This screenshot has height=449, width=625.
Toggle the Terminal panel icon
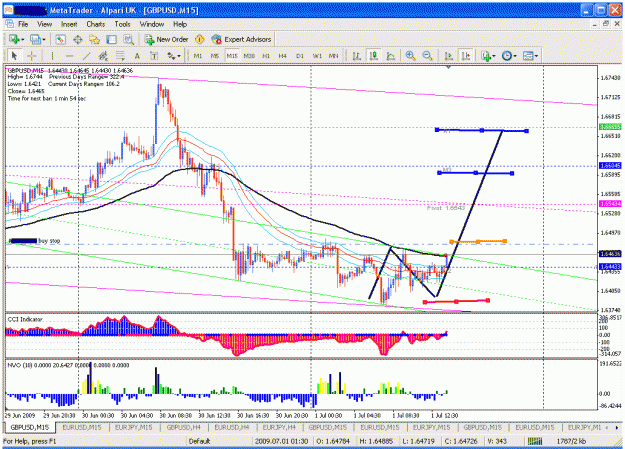coord(112,39)
